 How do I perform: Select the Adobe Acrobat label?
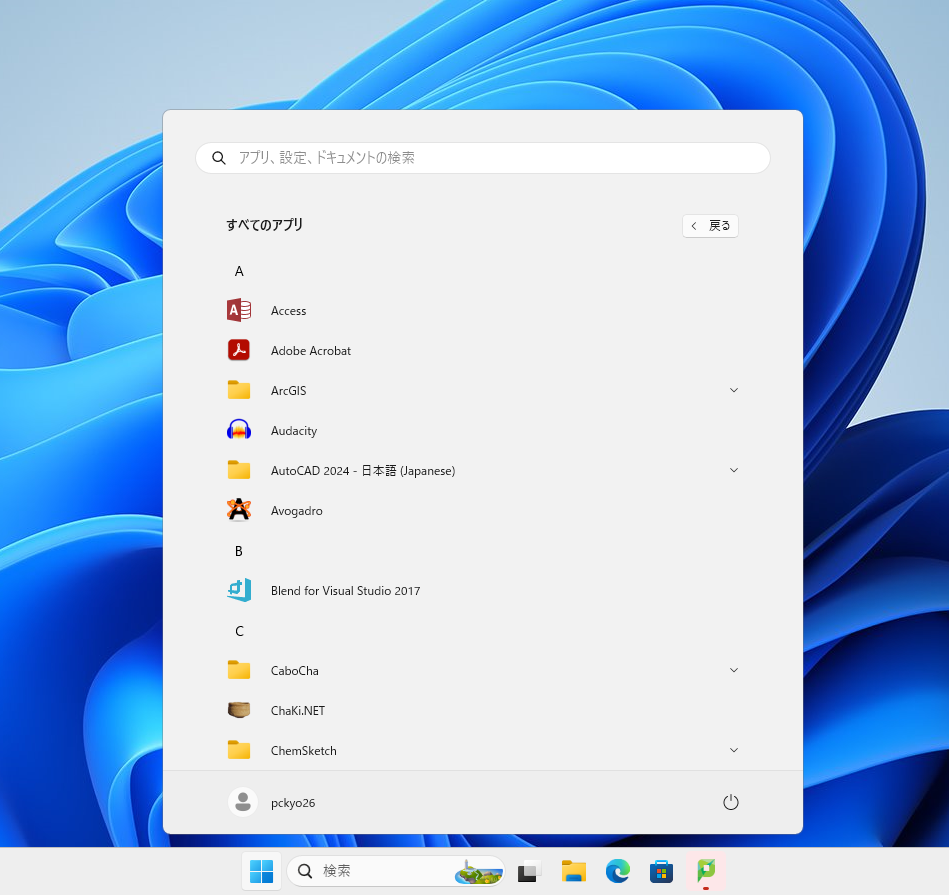[311, 351]
